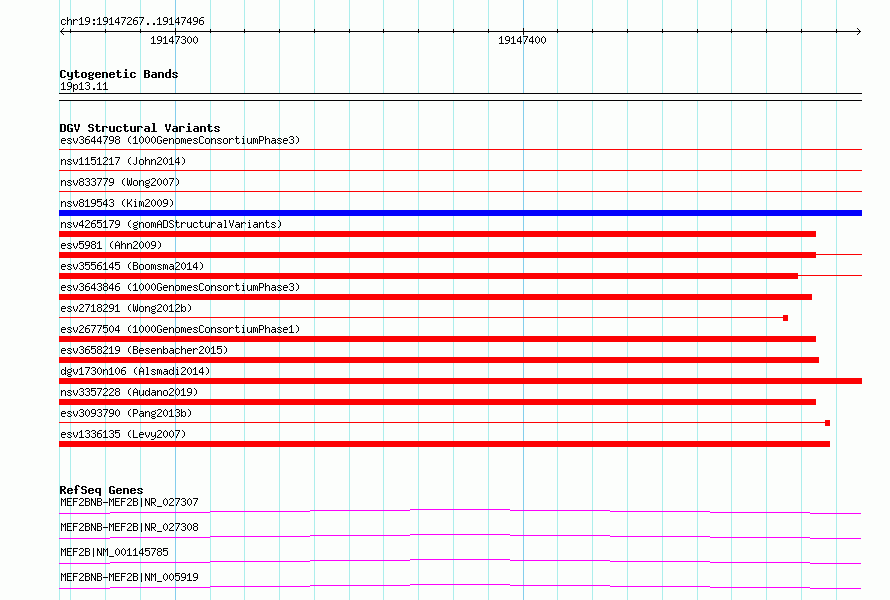Image resolution: width=890 pixels, height=600 pixels.
Task: Click the RefSeq Genes track title
Action: pos(101,490)
